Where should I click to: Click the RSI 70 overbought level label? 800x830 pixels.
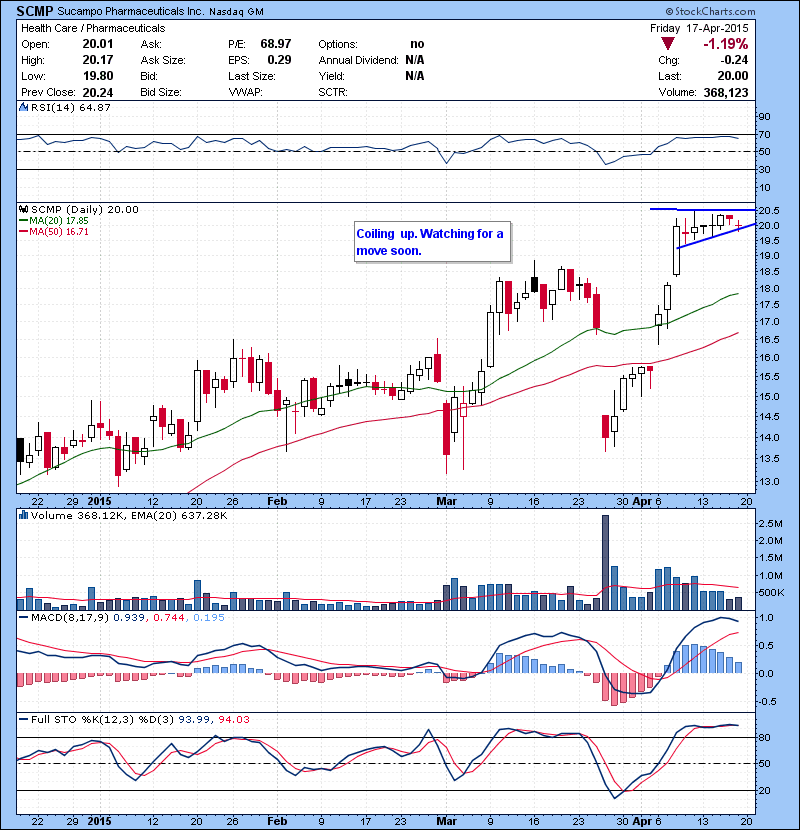[x=765, y=134]
